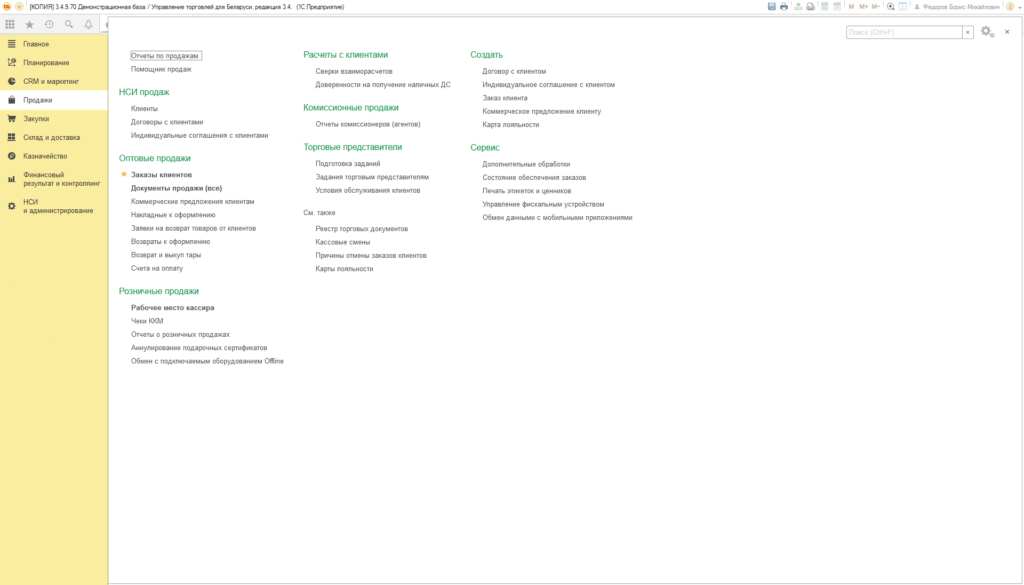Open Отчеты комиссионеров (агентов)
This screenshot has height=585, width=1024.
(368, 124)
